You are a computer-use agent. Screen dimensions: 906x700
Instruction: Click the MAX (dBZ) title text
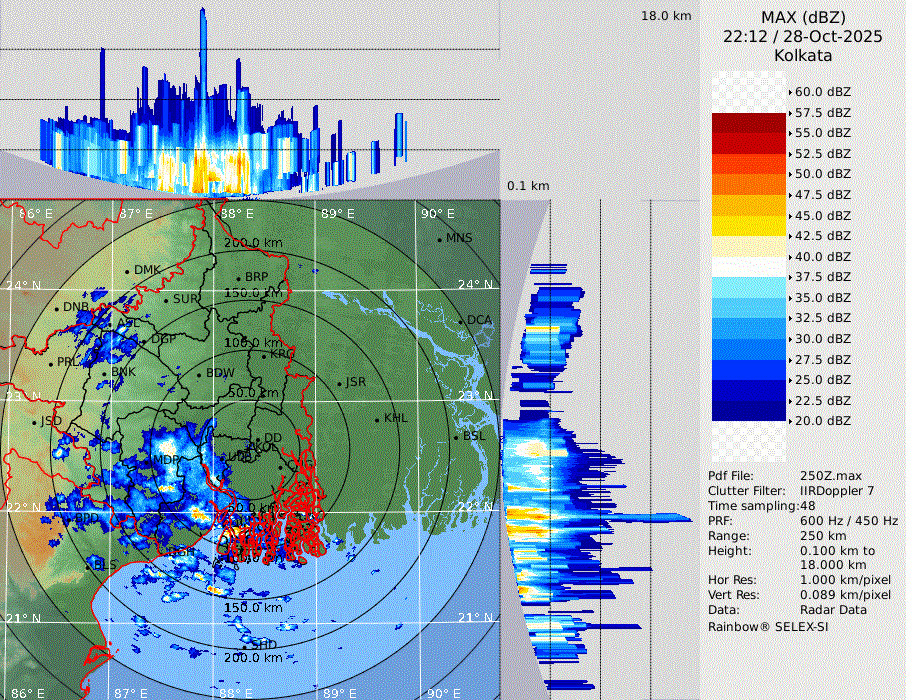pos(803,17)
